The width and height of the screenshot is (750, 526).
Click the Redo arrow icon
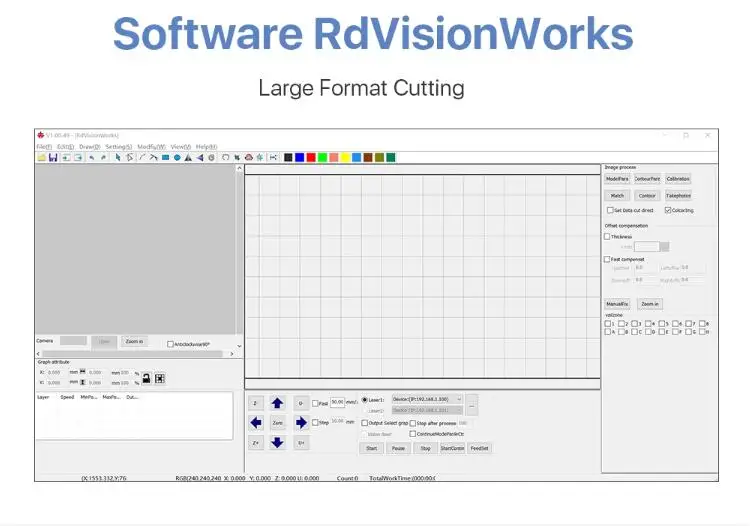[103, 157]
